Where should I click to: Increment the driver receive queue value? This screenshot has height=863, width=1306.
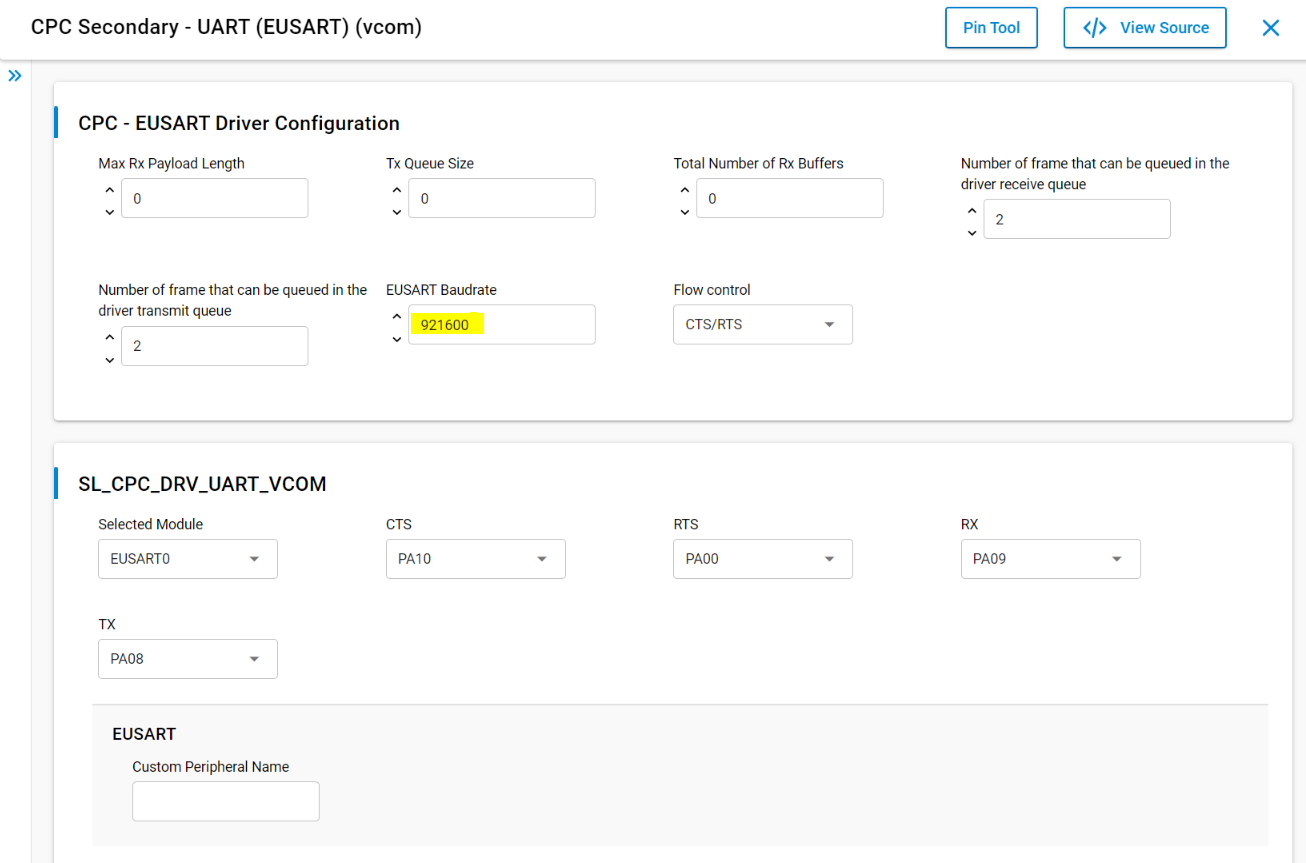click(971, 210)
